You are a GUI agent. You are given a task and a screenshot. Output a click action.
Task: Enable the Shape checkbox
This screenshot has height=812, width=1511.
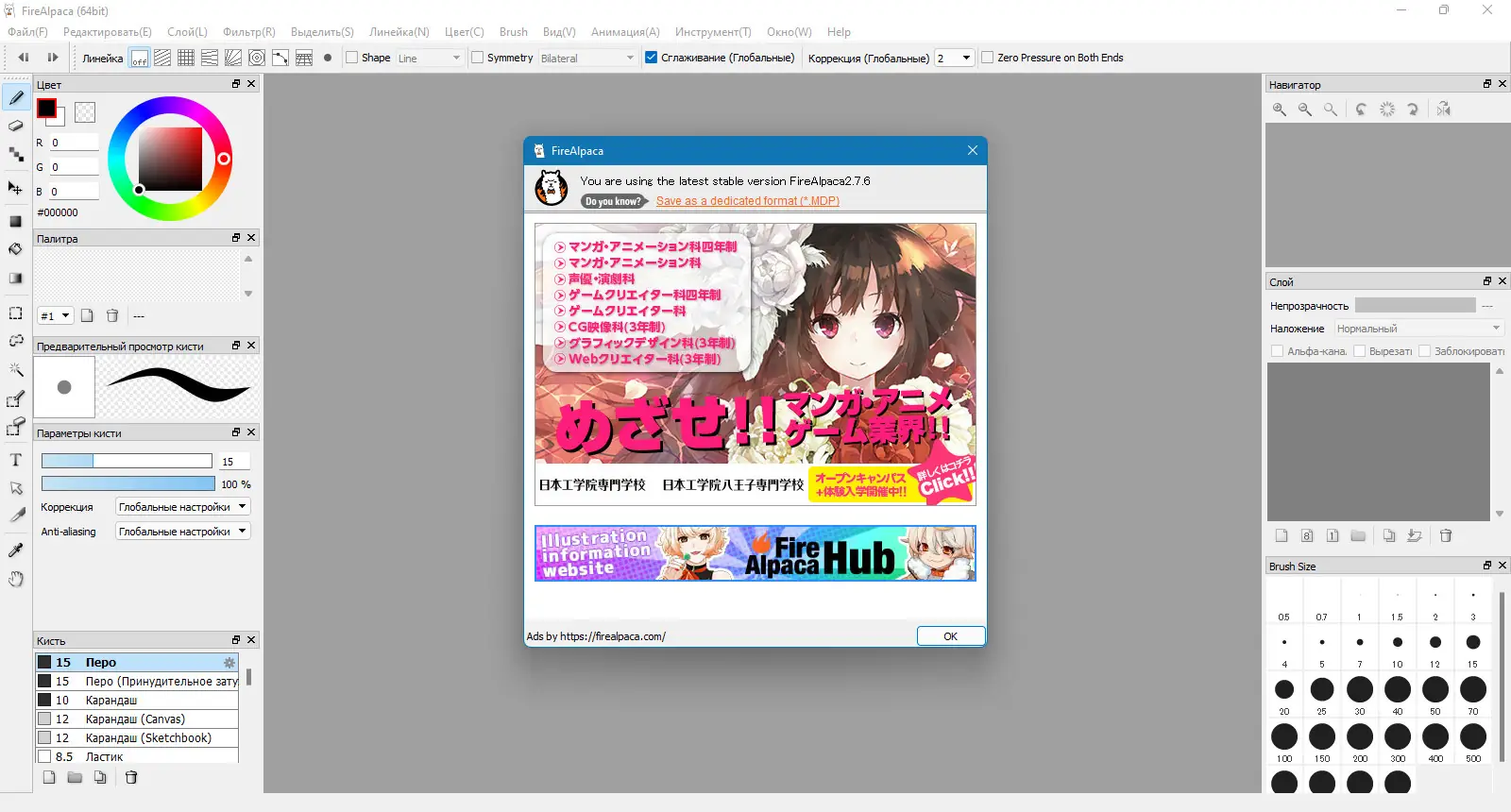pyautogui.click(x=352, y=58)
